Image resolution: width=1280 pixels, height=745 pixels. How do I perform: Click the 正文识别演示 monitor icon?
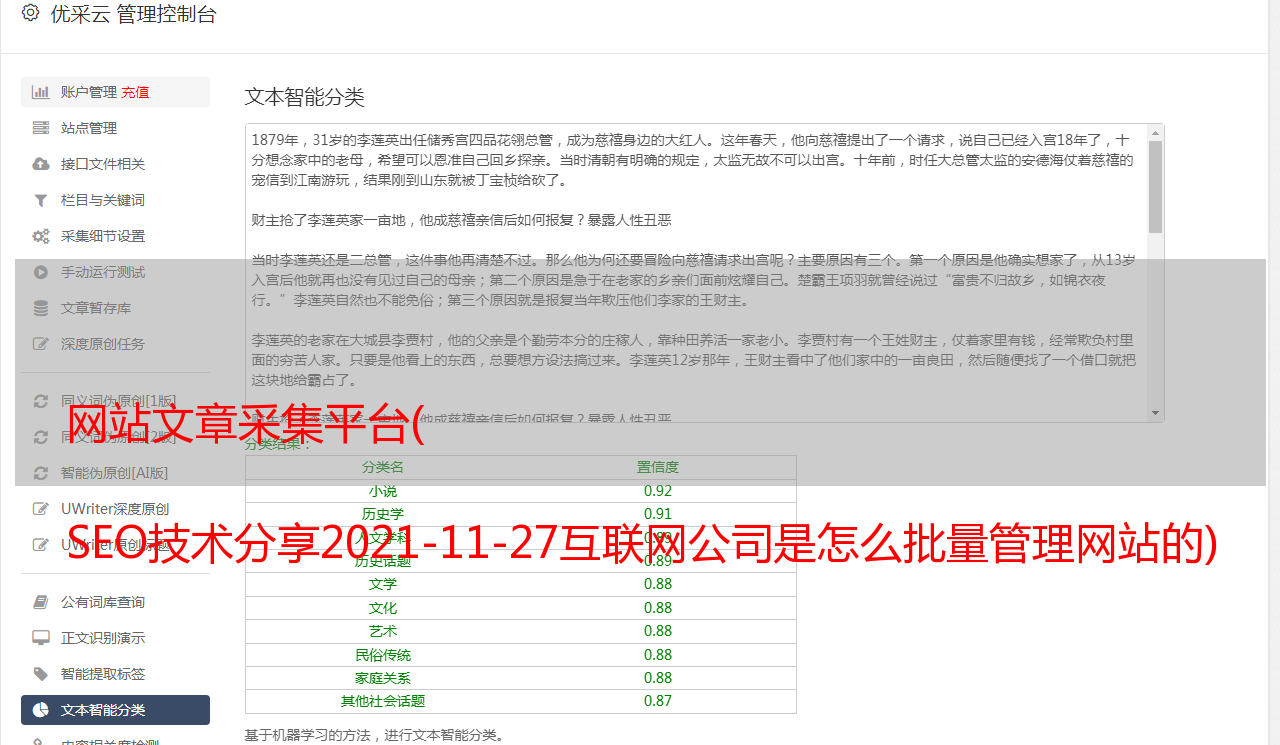[x=41, y=638]
